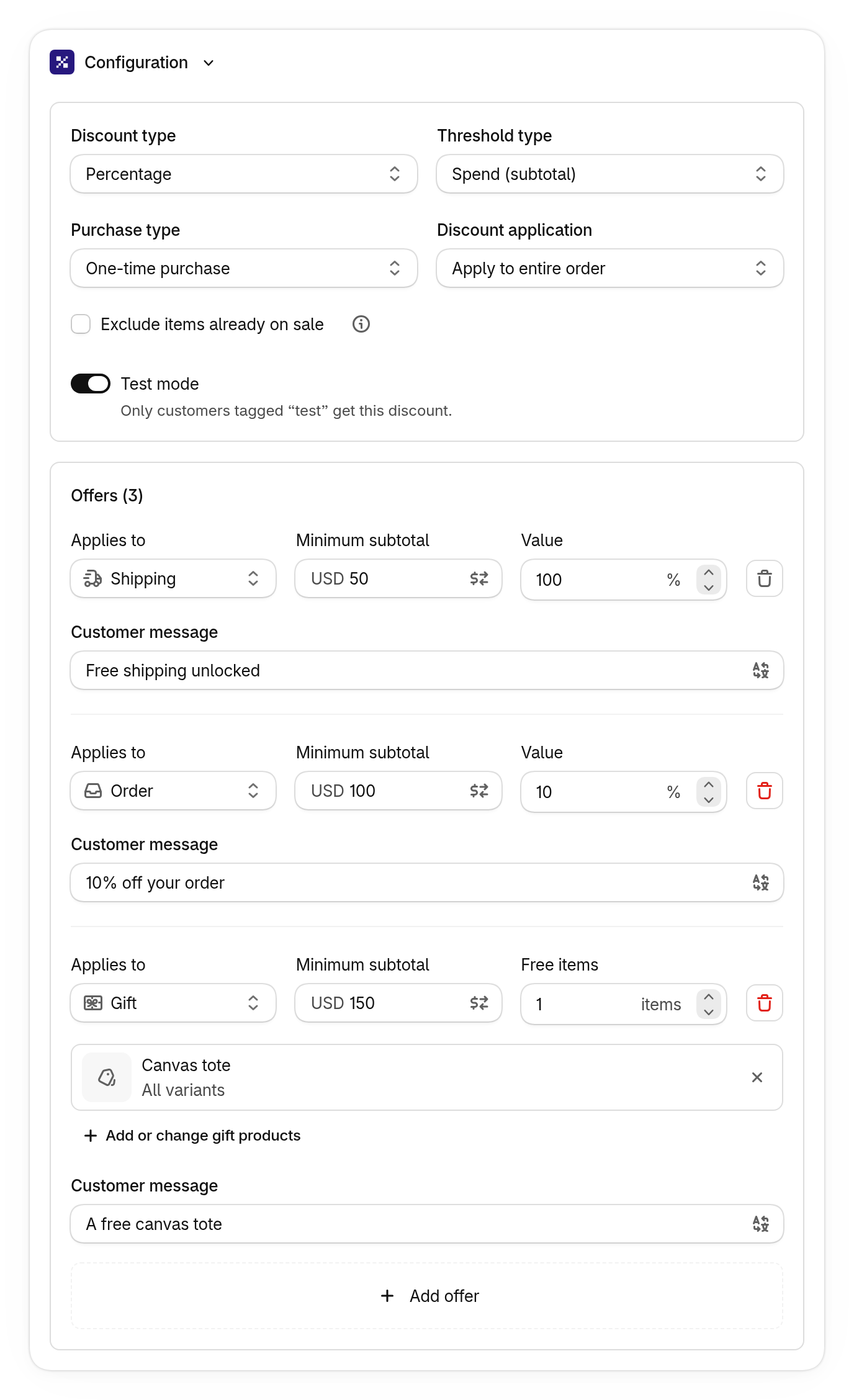The image size is (854, 1400).
Task: Change the Gift applies-to dropdown
Action: tap(173, 1003)
